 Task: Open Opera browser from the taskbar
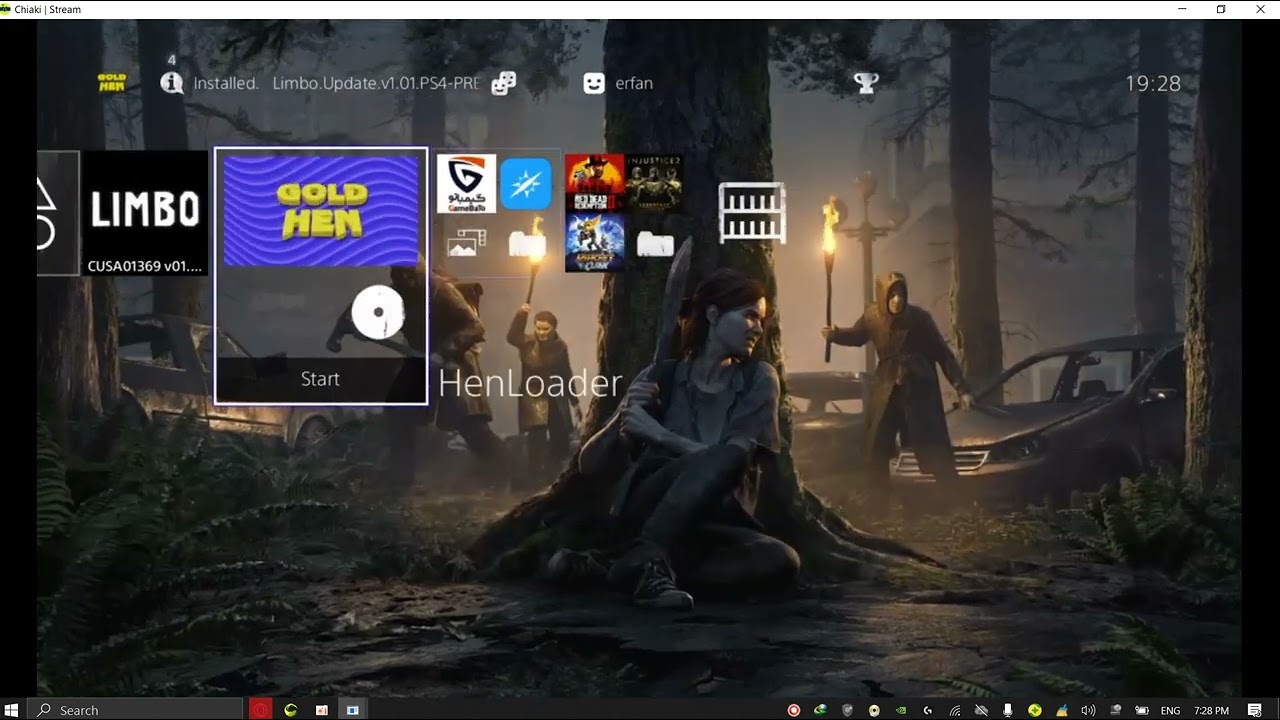click(x=260, y=710)
